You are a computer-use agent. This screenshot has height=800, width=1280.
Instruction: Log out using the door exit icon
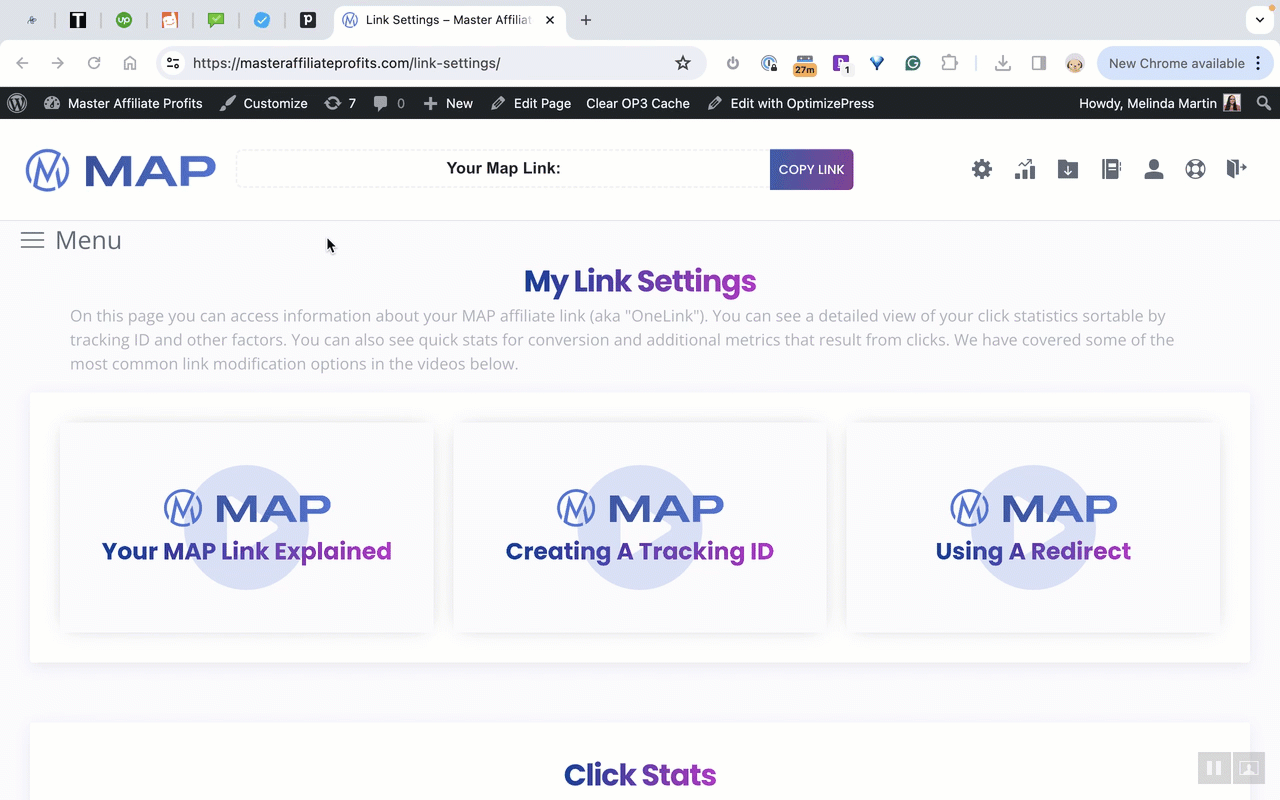click(1237, 169)
